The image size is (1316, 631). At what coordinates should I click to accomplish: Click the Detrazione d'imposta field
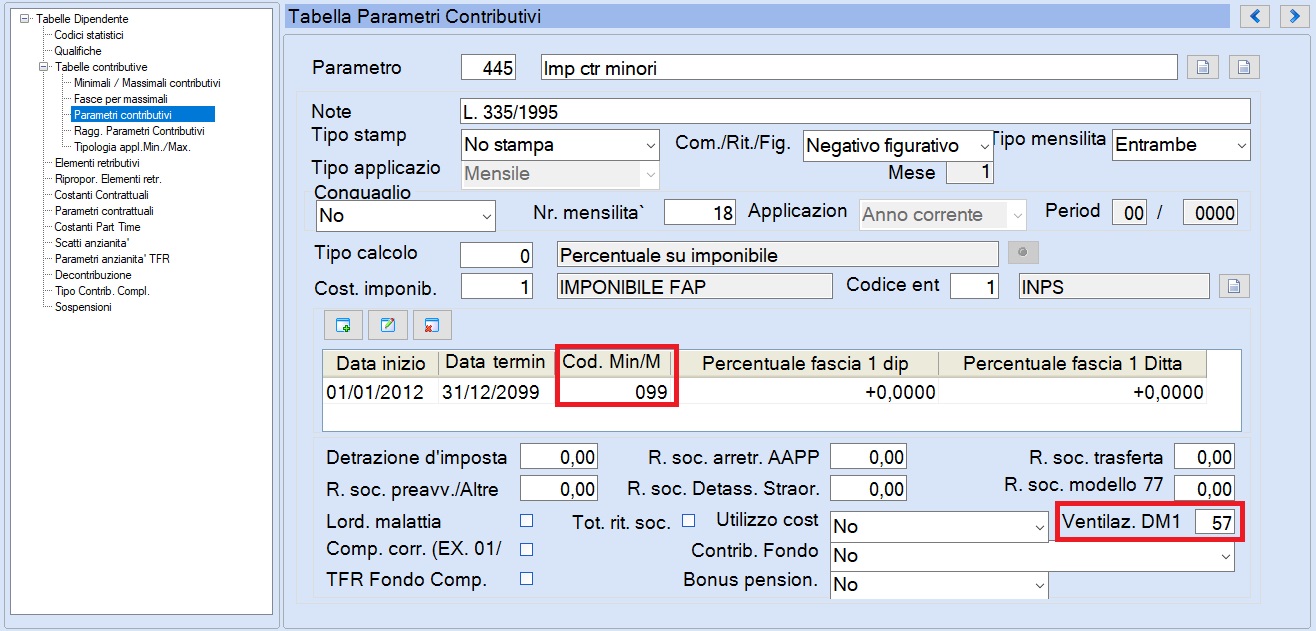tap(558, 458)
